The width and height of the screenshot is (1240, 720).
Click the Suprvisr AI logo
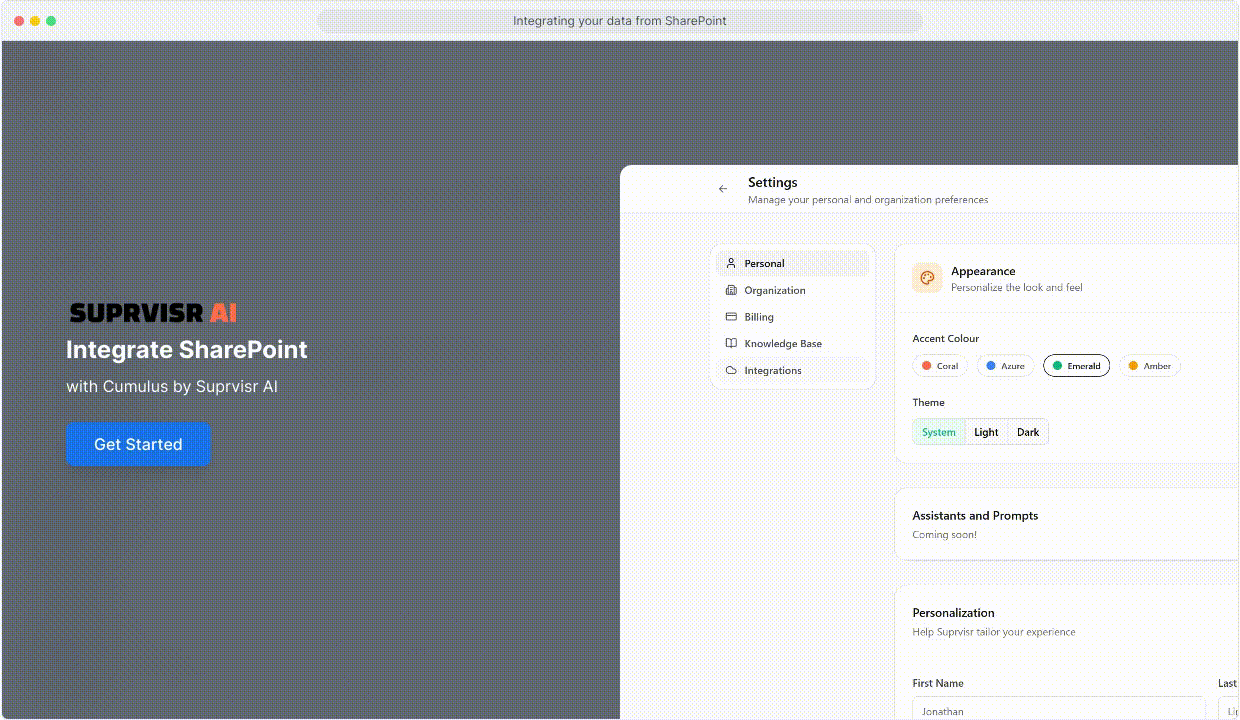click(x=152, y=312)
